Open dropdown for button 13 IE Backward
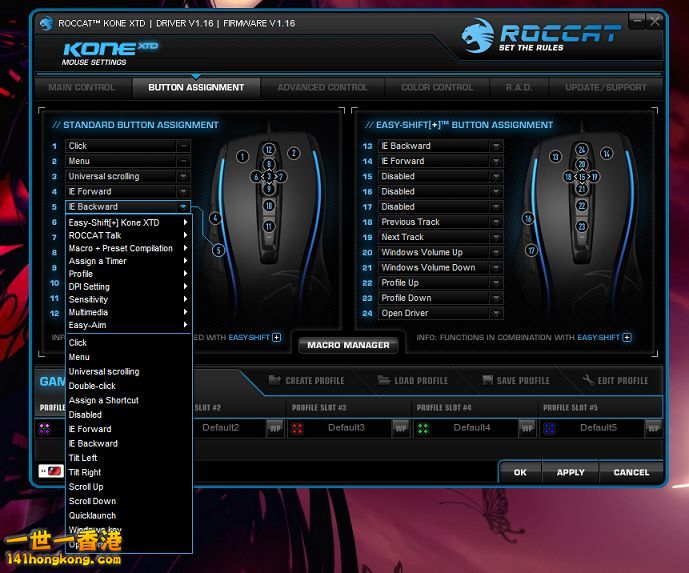Image resolution: width=689 pixels, height=573 pixels. click(x=496, y=146)
